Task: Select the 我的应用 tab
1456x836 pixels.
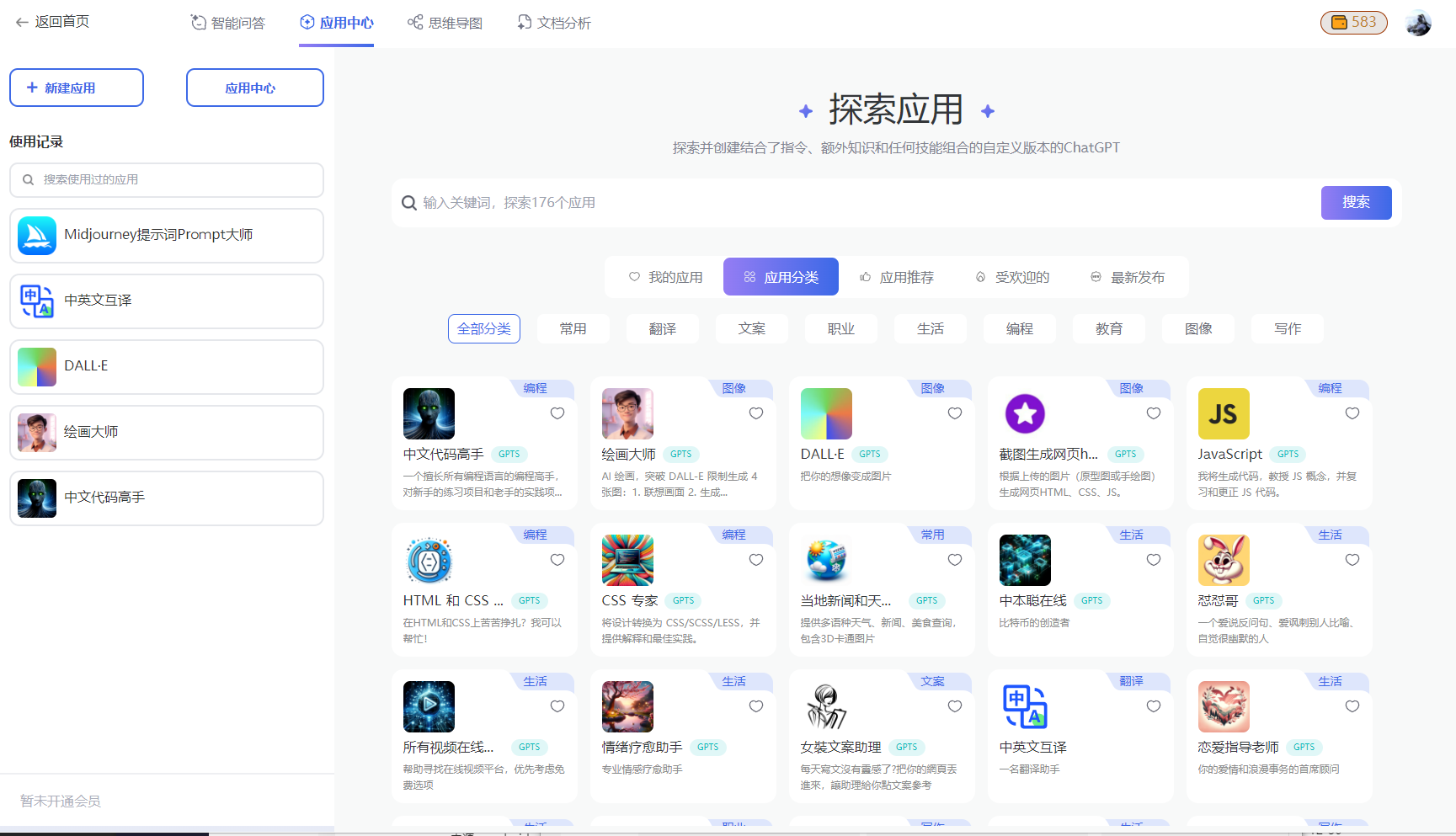Action: [x=665, y=277]
